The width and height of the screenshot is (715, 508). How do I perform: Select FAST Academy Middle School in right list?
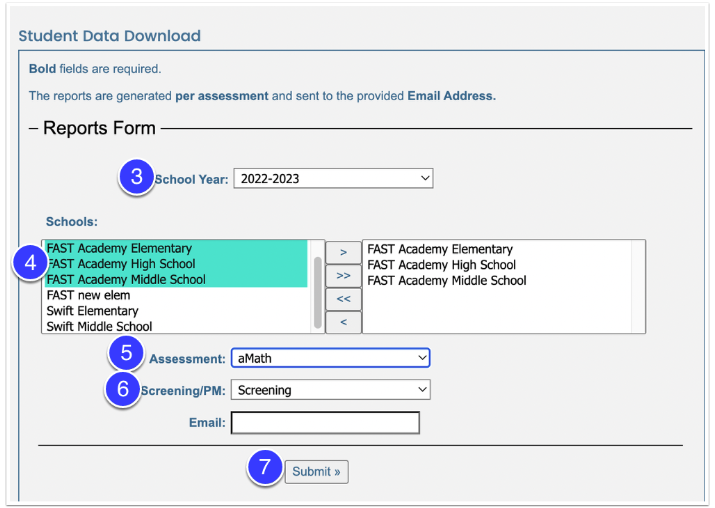(x=447, y=281)
